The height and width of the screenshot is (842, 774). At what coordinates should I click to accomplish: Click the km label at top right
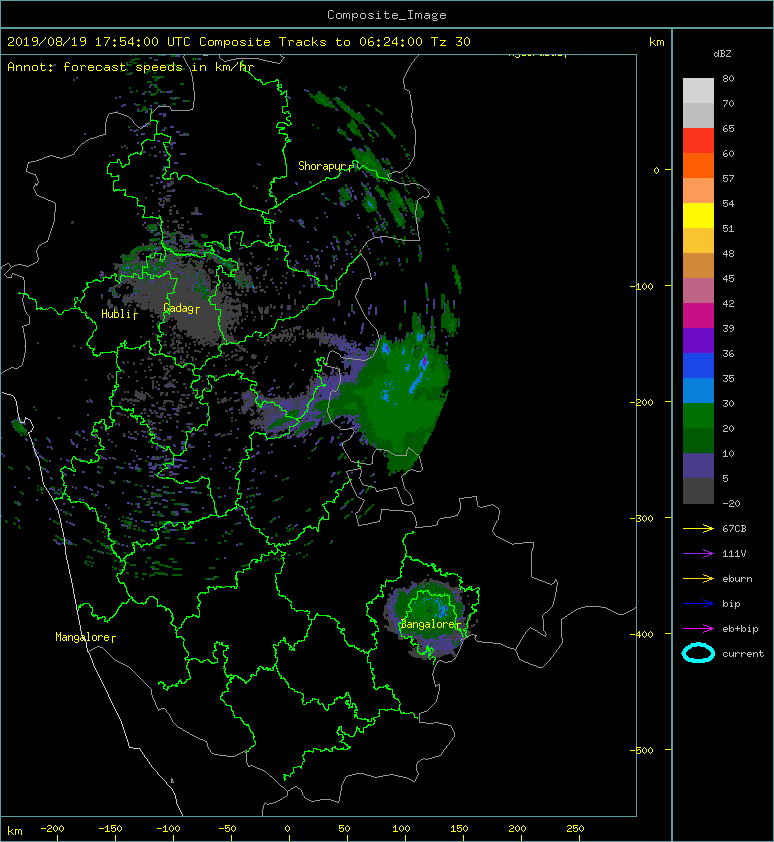point(657,42)
